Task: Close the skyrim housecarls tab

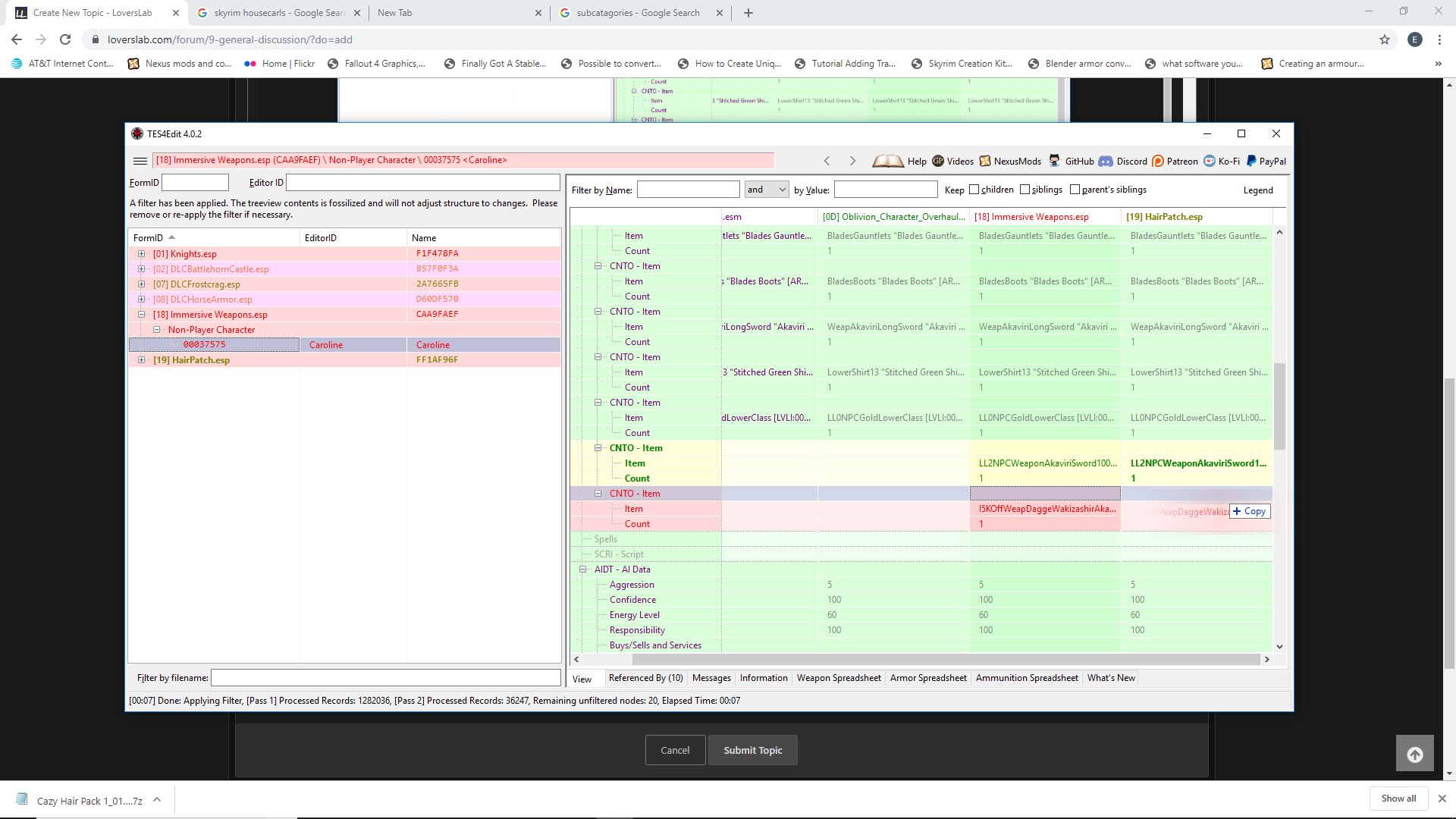Action: (357, 13)
